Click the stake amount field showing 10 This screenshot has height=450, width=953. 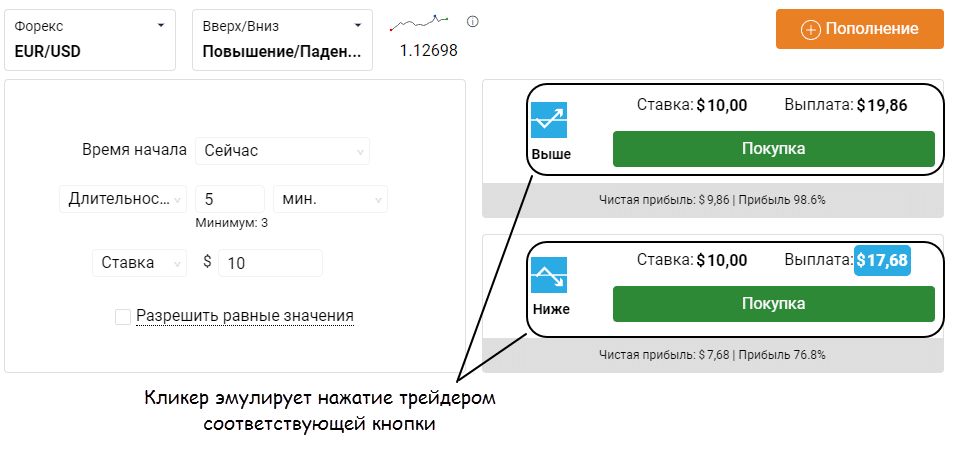pos(269,263)
